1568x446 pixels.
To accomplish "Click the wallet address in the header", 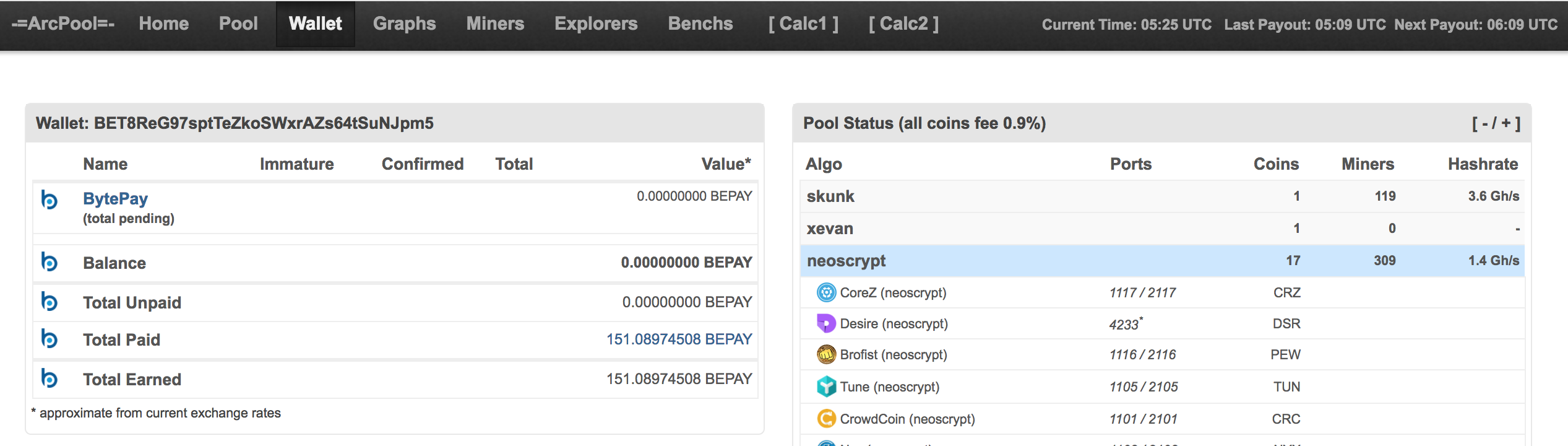I will click(x=264, y=123).
